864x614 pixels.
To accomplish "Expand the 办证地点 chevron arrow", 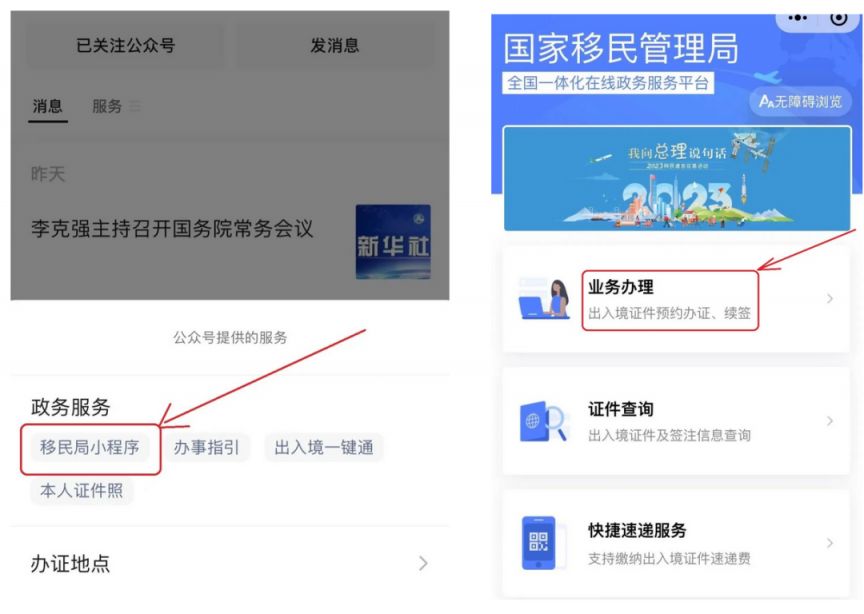I will [x=423, y=563].
